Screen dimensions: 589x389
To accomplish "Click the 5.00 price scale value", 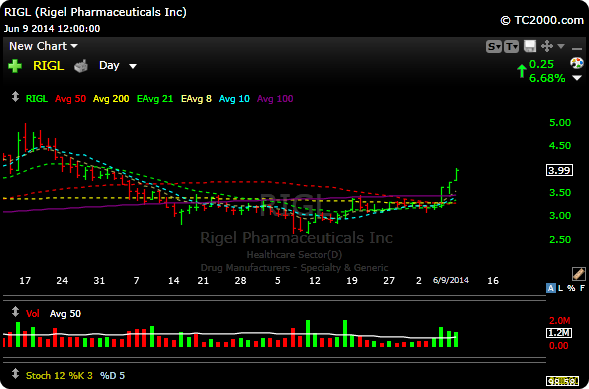I will coord(560,123).
